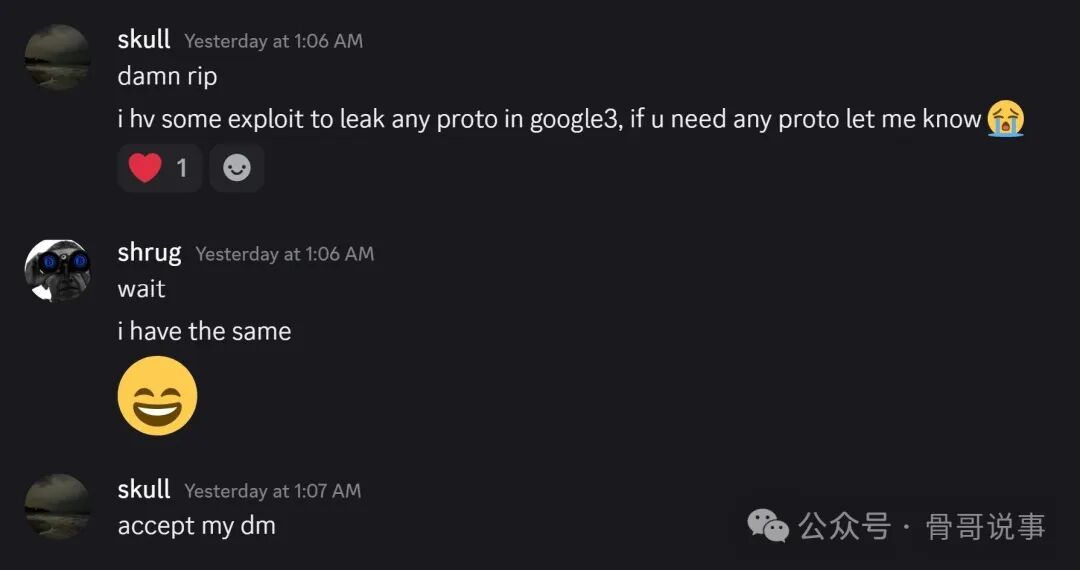Select the 'damn rip' message text

tap(167, 76)
